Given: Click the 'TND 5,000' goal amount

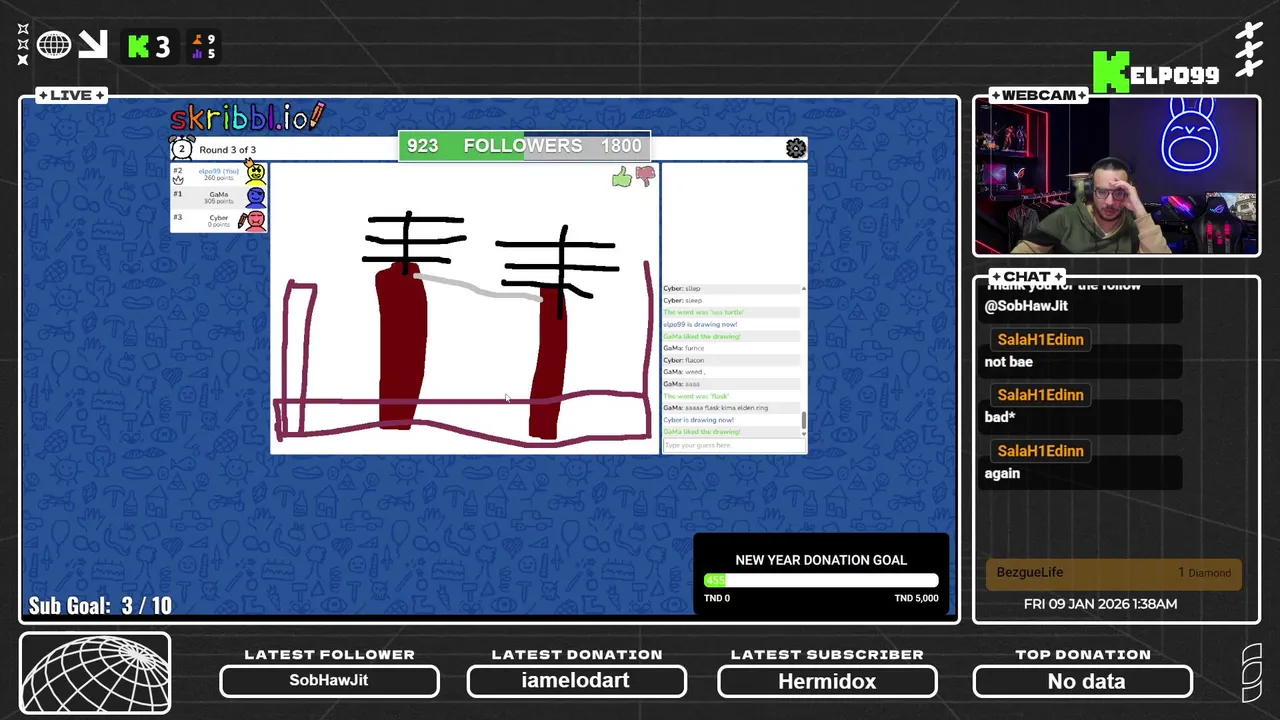Looking at the screenshot, I should [916, 598].
